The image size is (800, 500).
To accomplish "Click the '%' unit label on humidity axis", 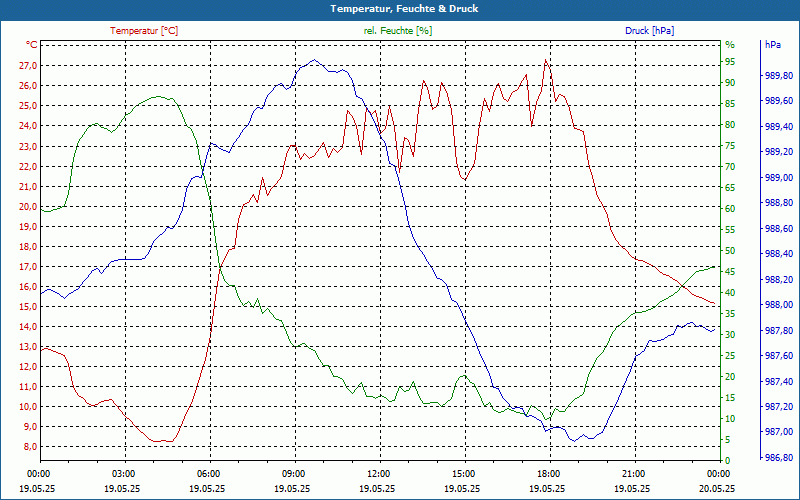I will tap(730, 45).
